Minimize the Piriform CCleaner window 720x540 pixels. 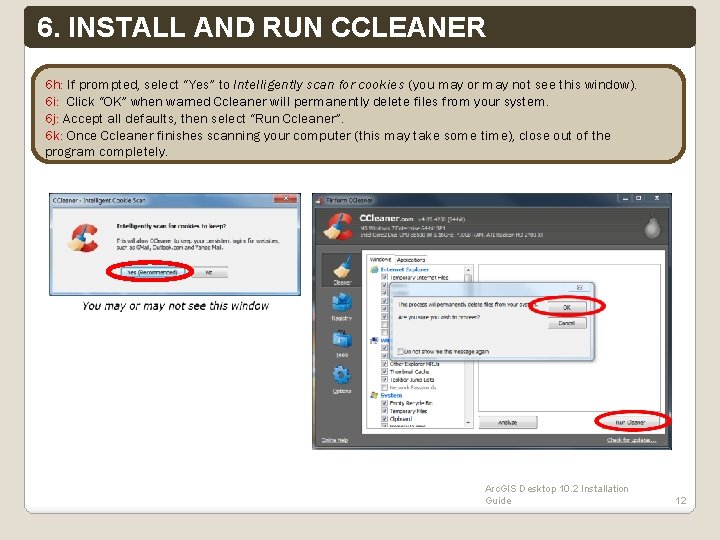624,198
